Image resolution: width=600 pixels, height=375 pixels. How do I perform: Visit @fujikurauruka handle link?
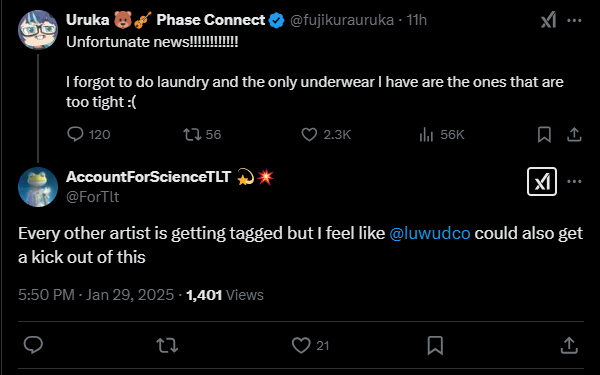(x=342, y=20)
